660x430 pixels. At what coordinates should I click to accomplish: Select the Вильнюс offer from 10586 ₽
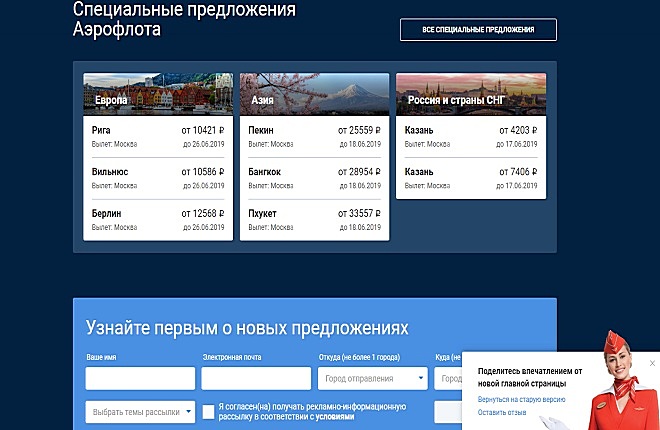158,178
